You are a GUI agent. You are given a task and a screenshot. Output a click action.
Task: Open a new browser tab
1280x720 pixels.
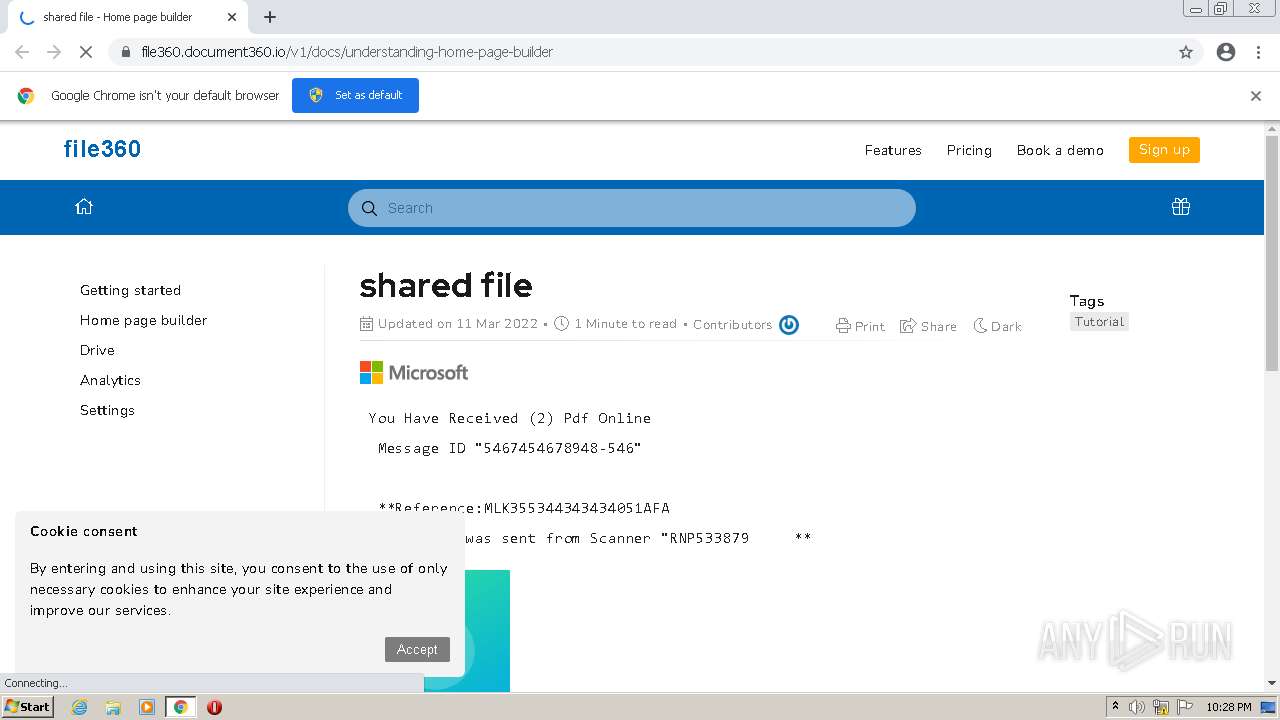270,17
